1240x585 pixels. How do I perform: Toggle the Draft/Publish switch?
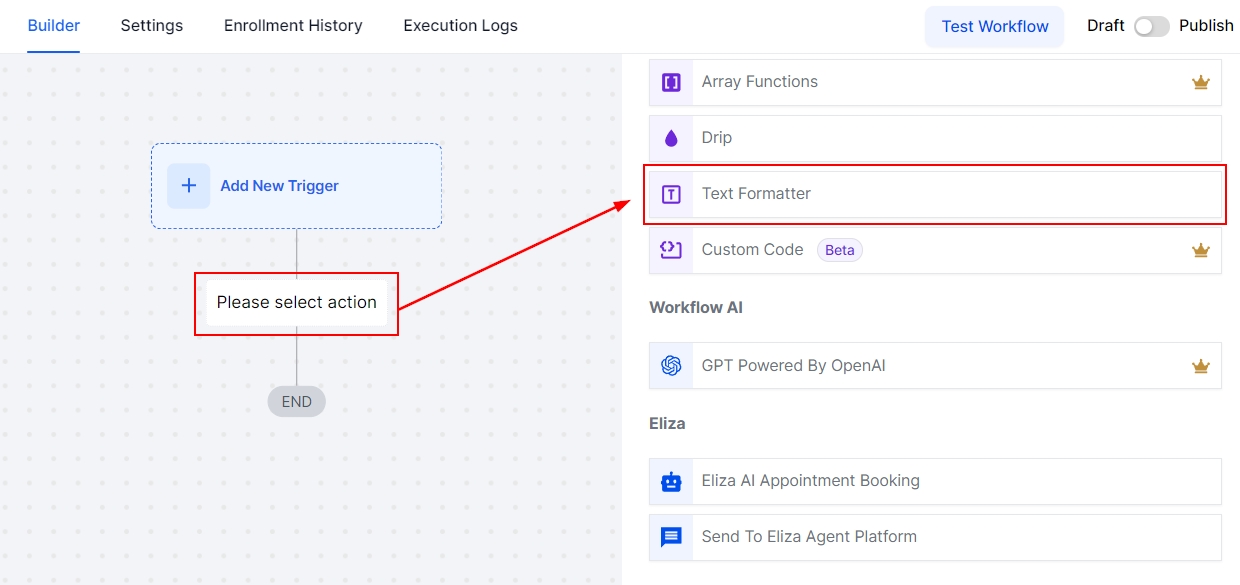click(x=1151, y=27)
